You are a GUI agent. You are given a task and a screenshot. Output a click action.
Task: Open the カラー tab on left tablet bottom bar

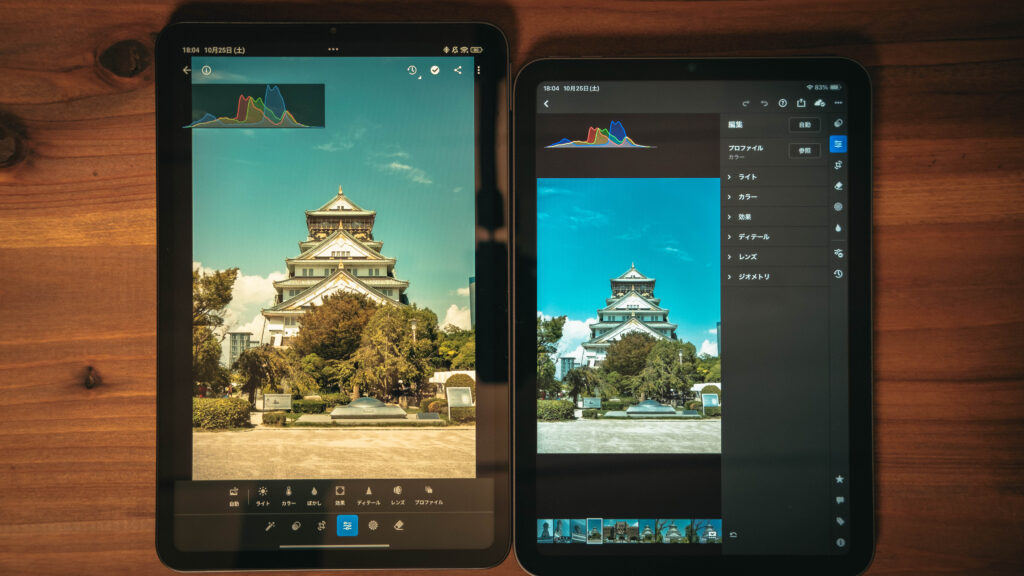288,495
